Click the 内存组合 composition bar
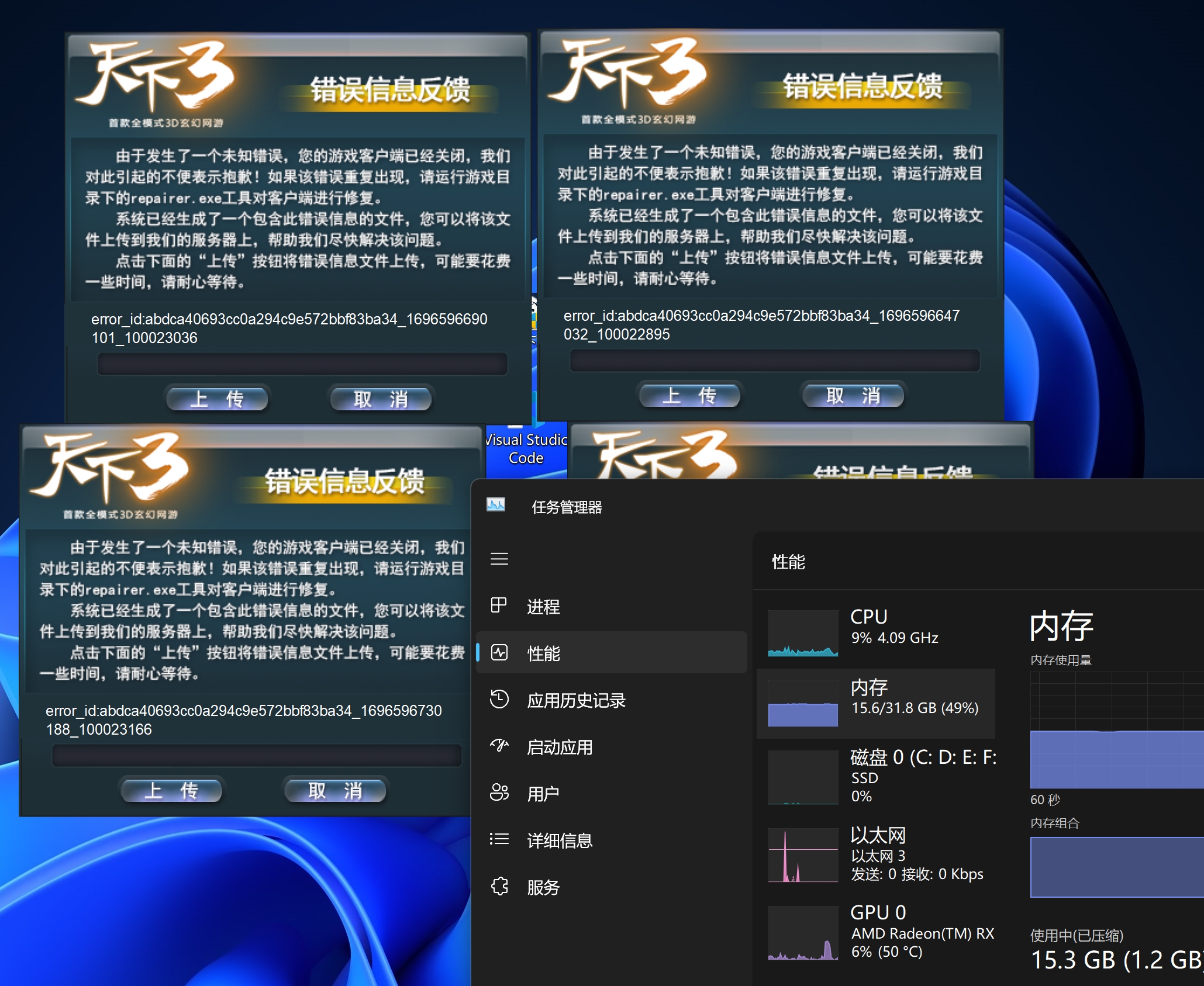Screen dimensions: 1204x986 pos(1117,867)
